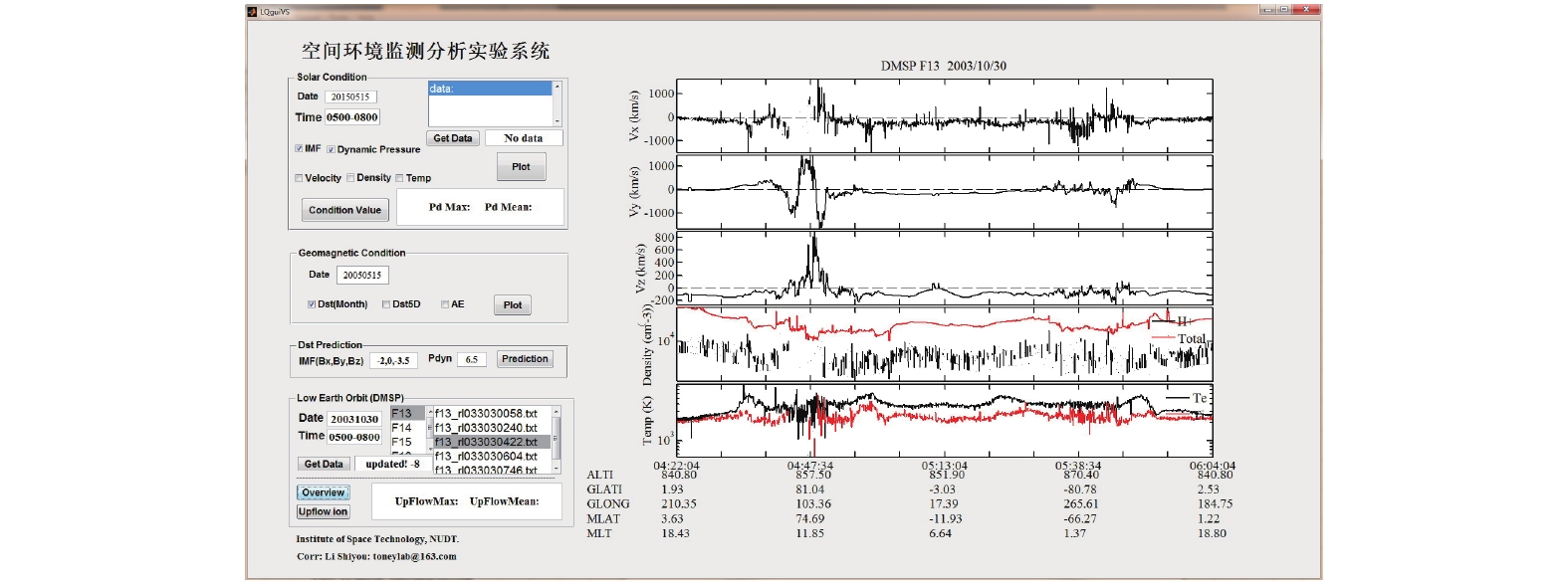
Task: Click the Solar Condition Time field
Action: [x=352, y=117]
